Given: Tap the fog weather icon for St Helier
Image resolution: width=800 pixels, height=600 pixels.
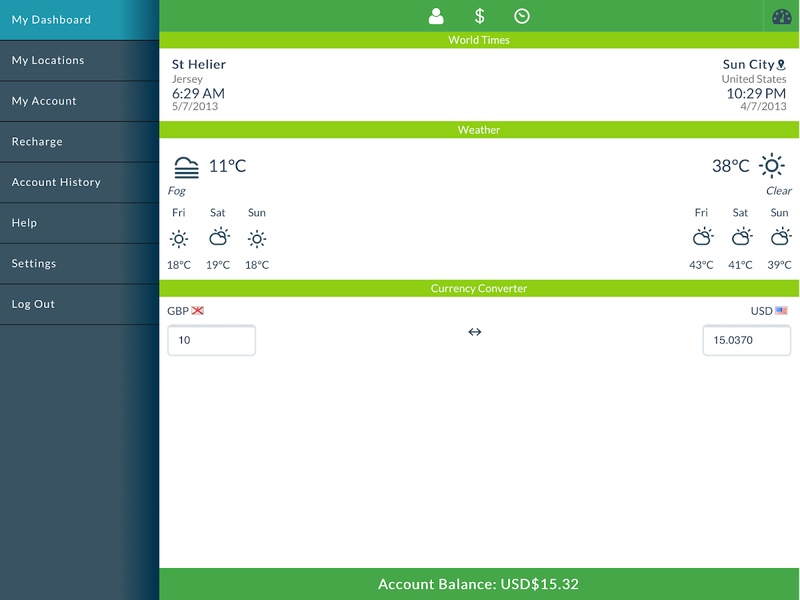Looking at the screenshot, I should click(x=186, y=167).
